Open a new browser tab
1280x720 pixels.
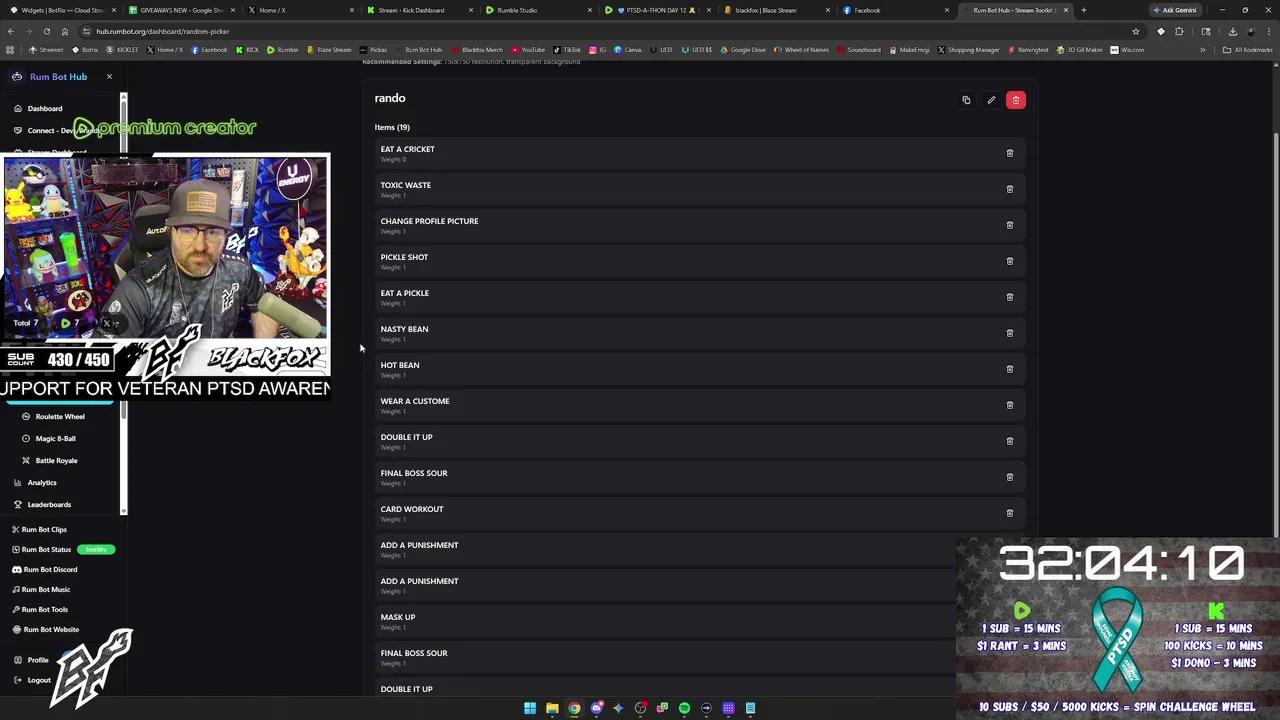pyautogui.click(x=1083, y=10)
